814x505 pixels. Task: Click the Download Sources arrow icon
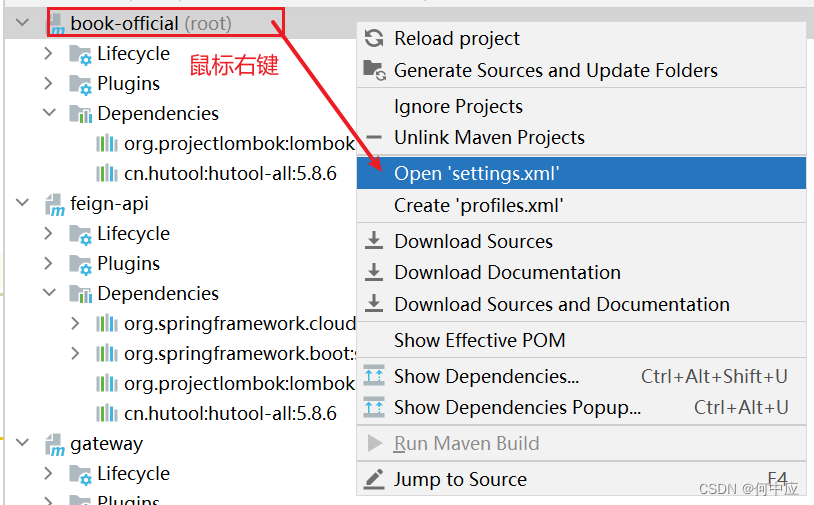click(x=374, y=241)
